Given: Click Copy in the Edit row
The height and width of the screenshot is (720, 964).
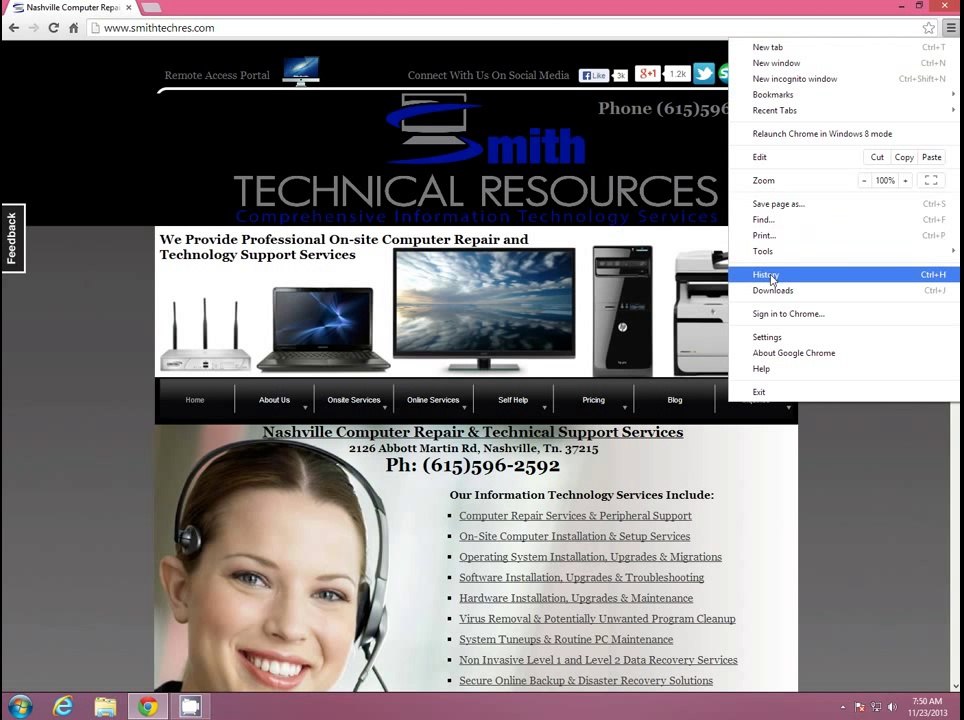Looking at the screenshot, I should pyautogui.click(x=904, y=157).
